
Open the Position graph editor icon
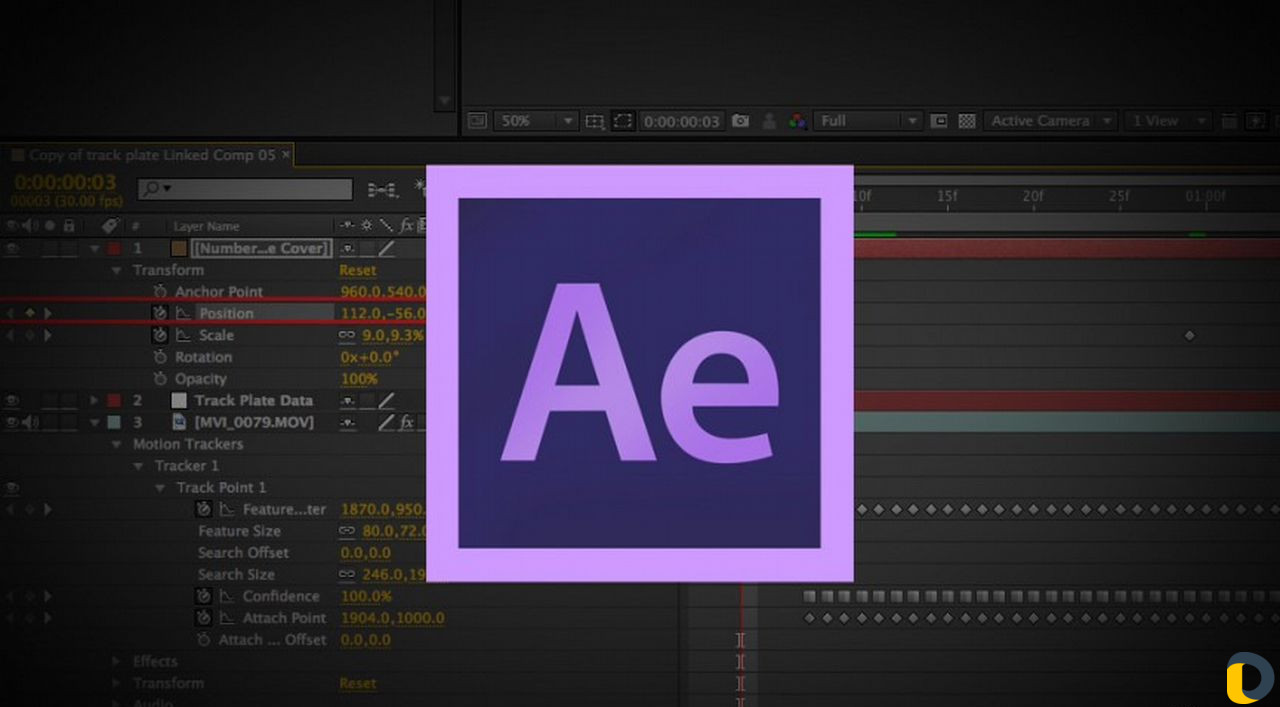(x=183, y=314)
